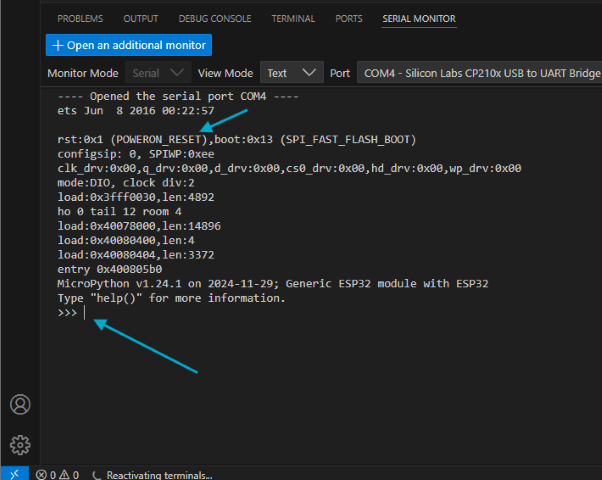Expand the Monitor Mode dropdown
The width and height of the screenshot is (602, 480).
pyautogui.click(x=158, y=73)
